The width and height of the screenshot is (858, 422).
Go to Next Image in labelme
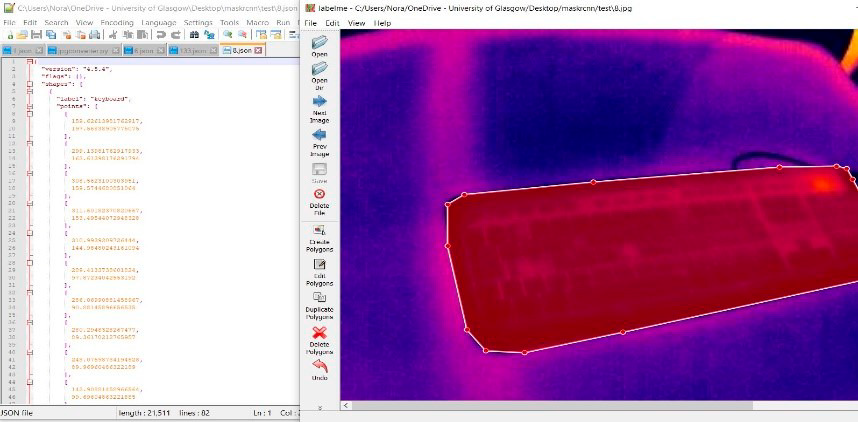(x=320, y=109)
